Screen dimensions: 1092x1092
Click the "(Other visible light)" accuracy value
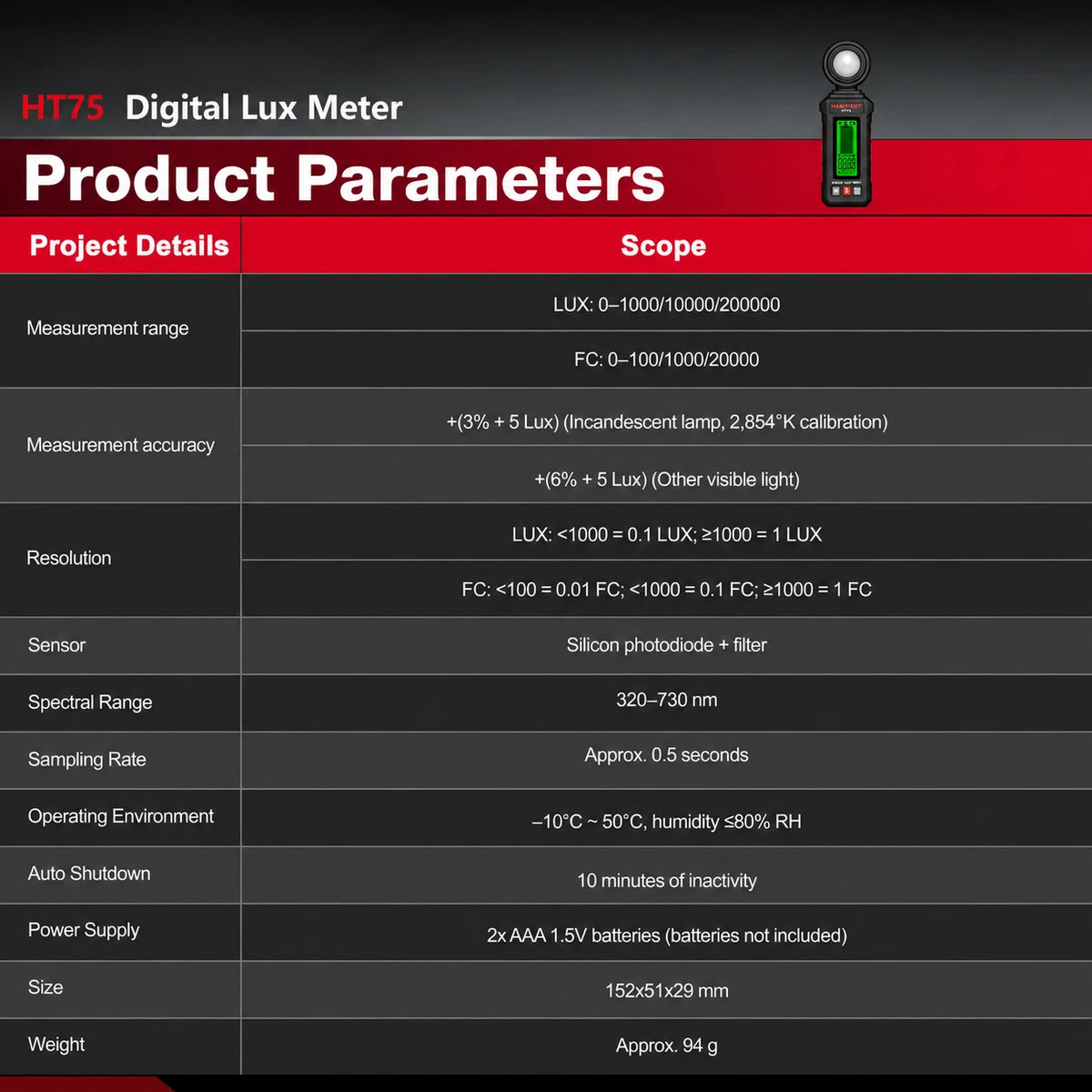(x=667, y=480)
